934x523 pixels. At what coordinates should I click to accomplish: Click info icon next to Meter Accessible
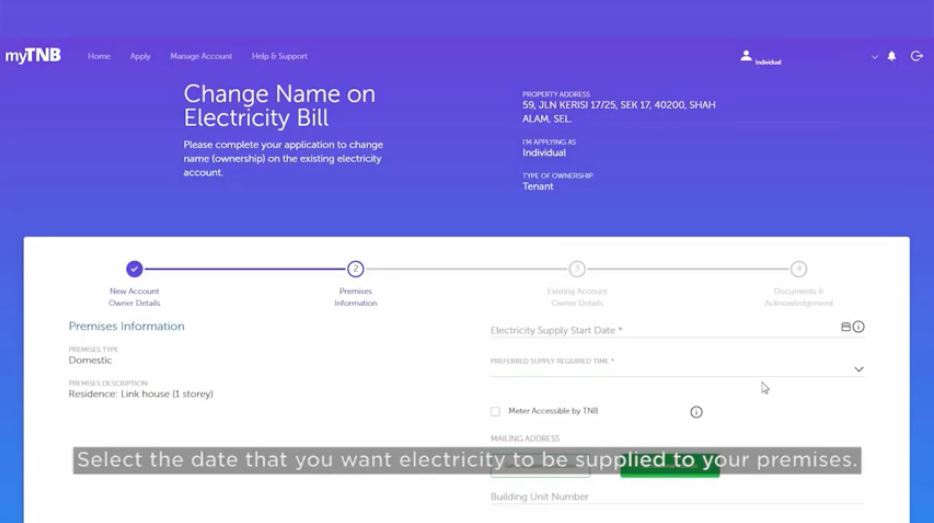(x=696, y=412)
